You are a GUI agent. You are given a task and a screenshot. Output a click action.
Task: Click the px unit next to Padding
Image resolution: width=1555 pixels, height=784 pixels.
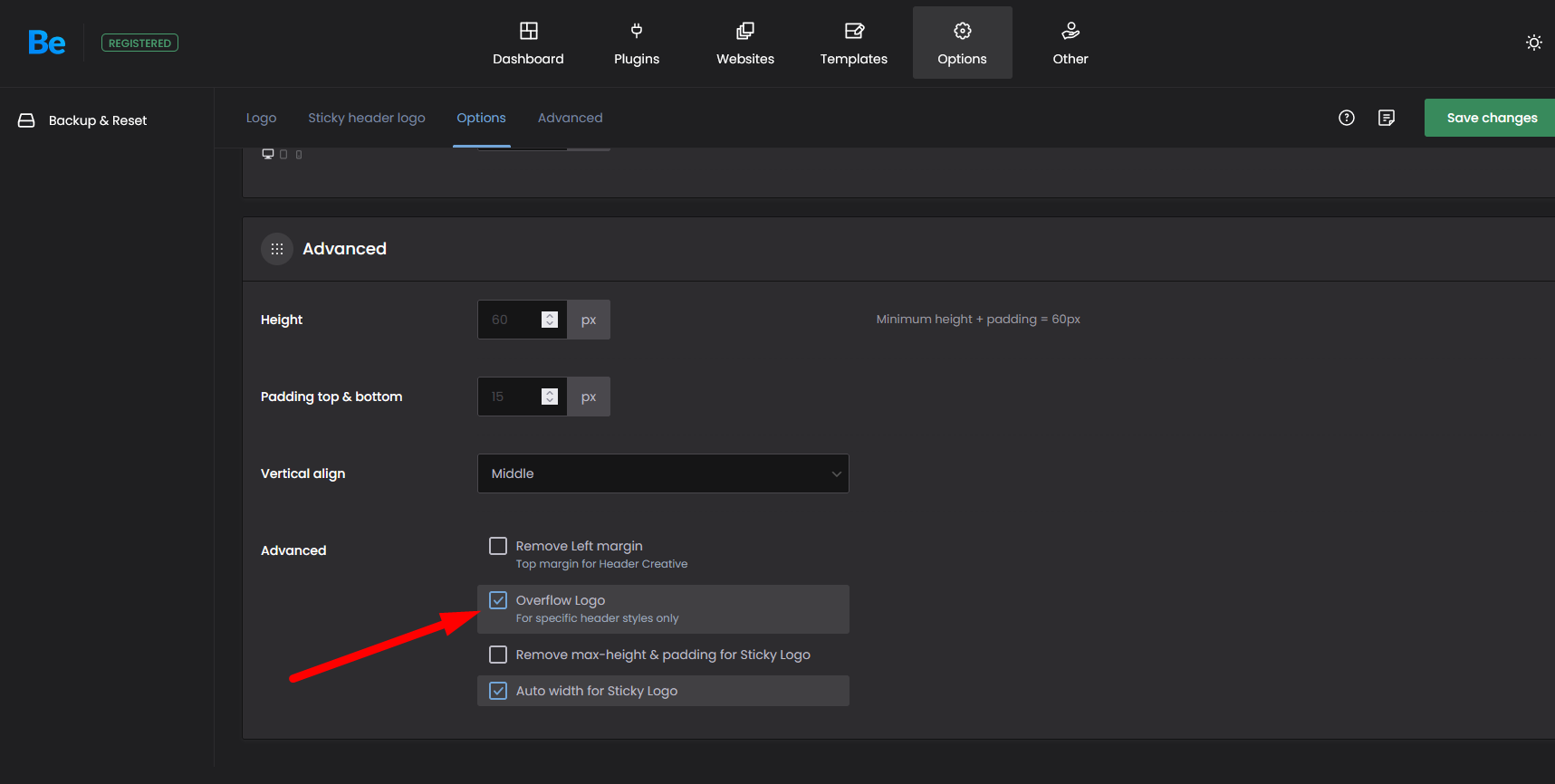click(589, 397)
